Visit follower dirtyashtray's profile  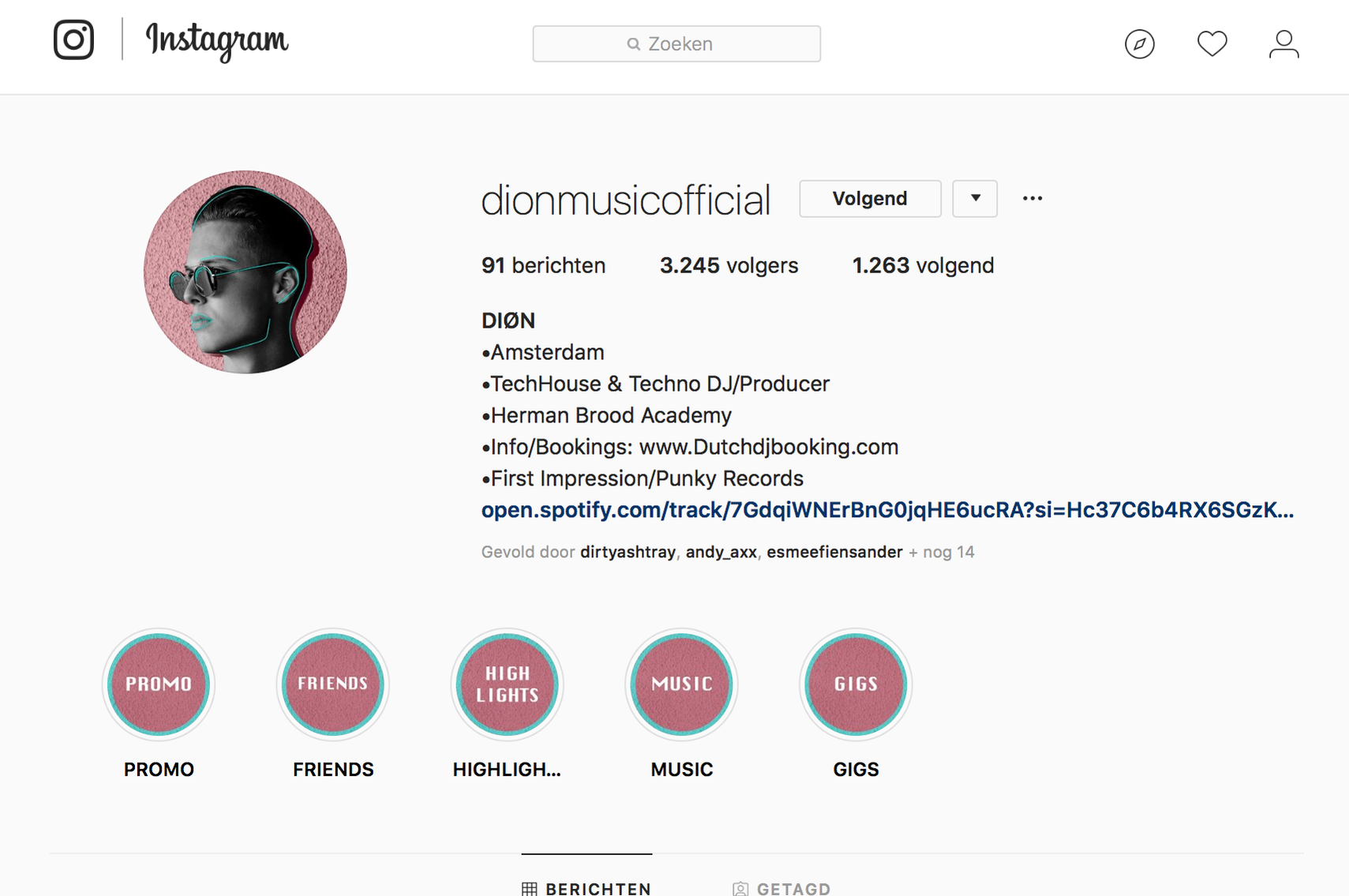pos(628,552)
